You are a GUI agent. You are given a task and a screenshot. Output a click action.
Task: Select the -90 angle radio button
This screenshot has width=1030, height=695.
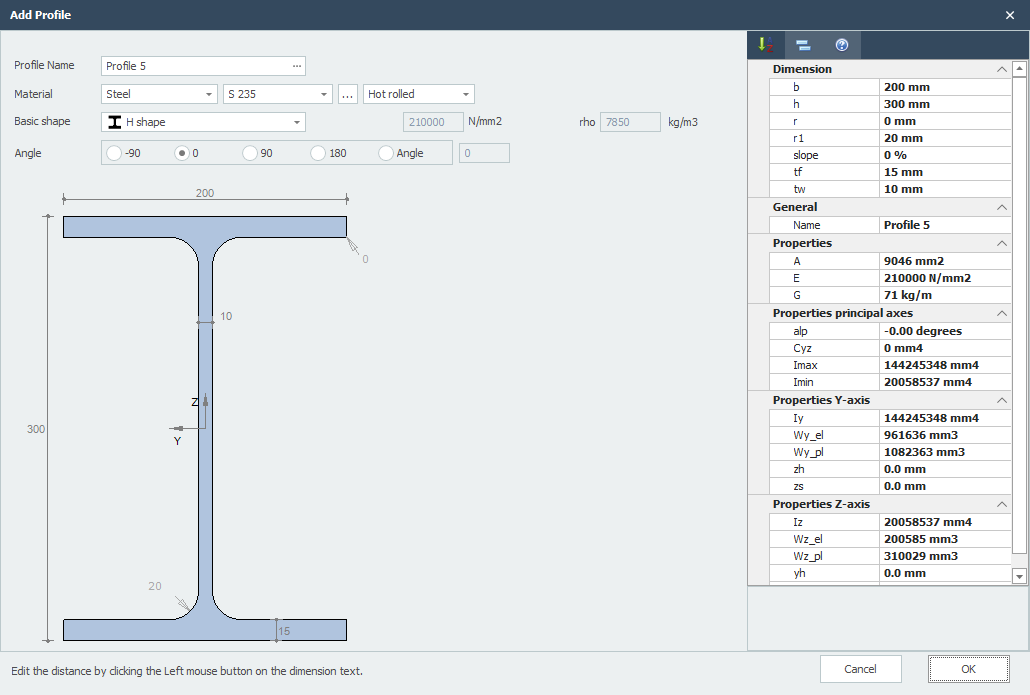pos(114,153)
